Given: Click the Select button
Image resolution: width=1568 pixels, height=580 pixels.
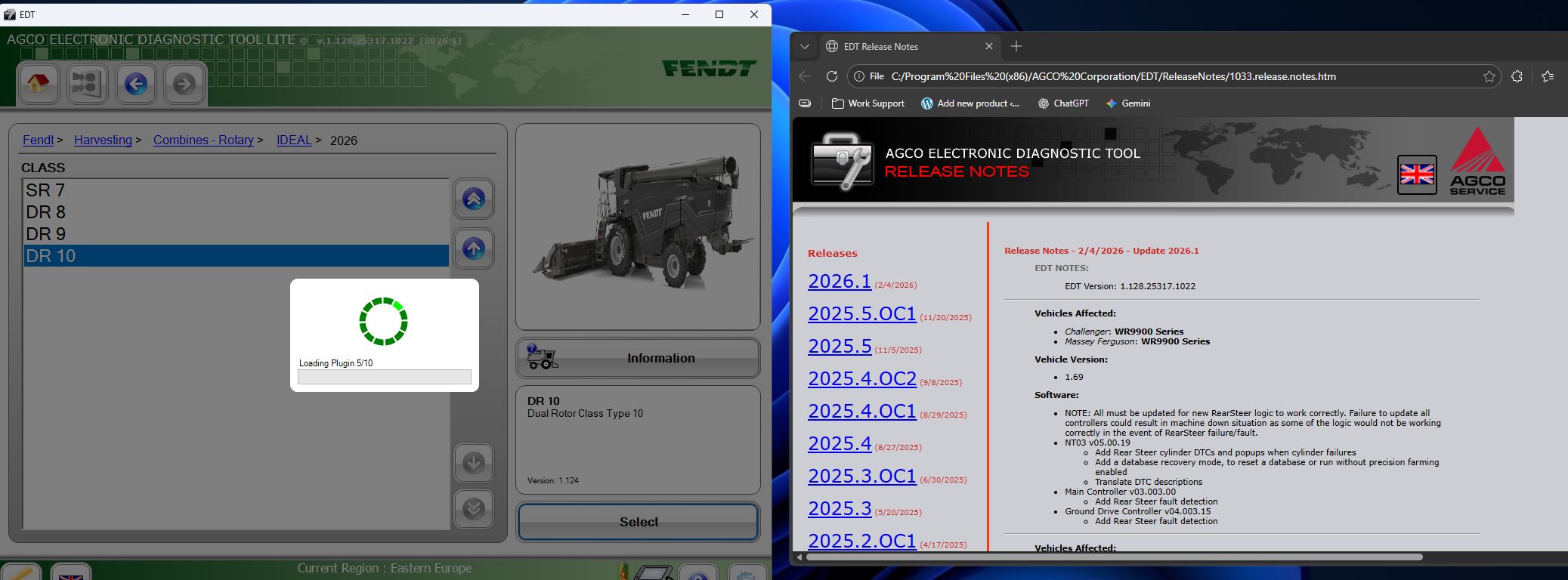Looking at the screenshot, I should point(639,522).
